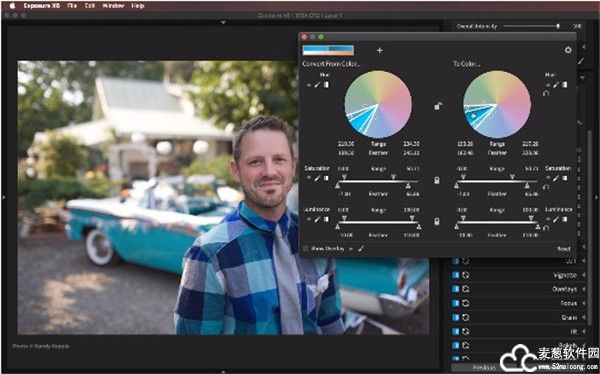Screen dimensions: 600x374
Task: Click the brush icon beside Show Overlay
Action: 361,249
